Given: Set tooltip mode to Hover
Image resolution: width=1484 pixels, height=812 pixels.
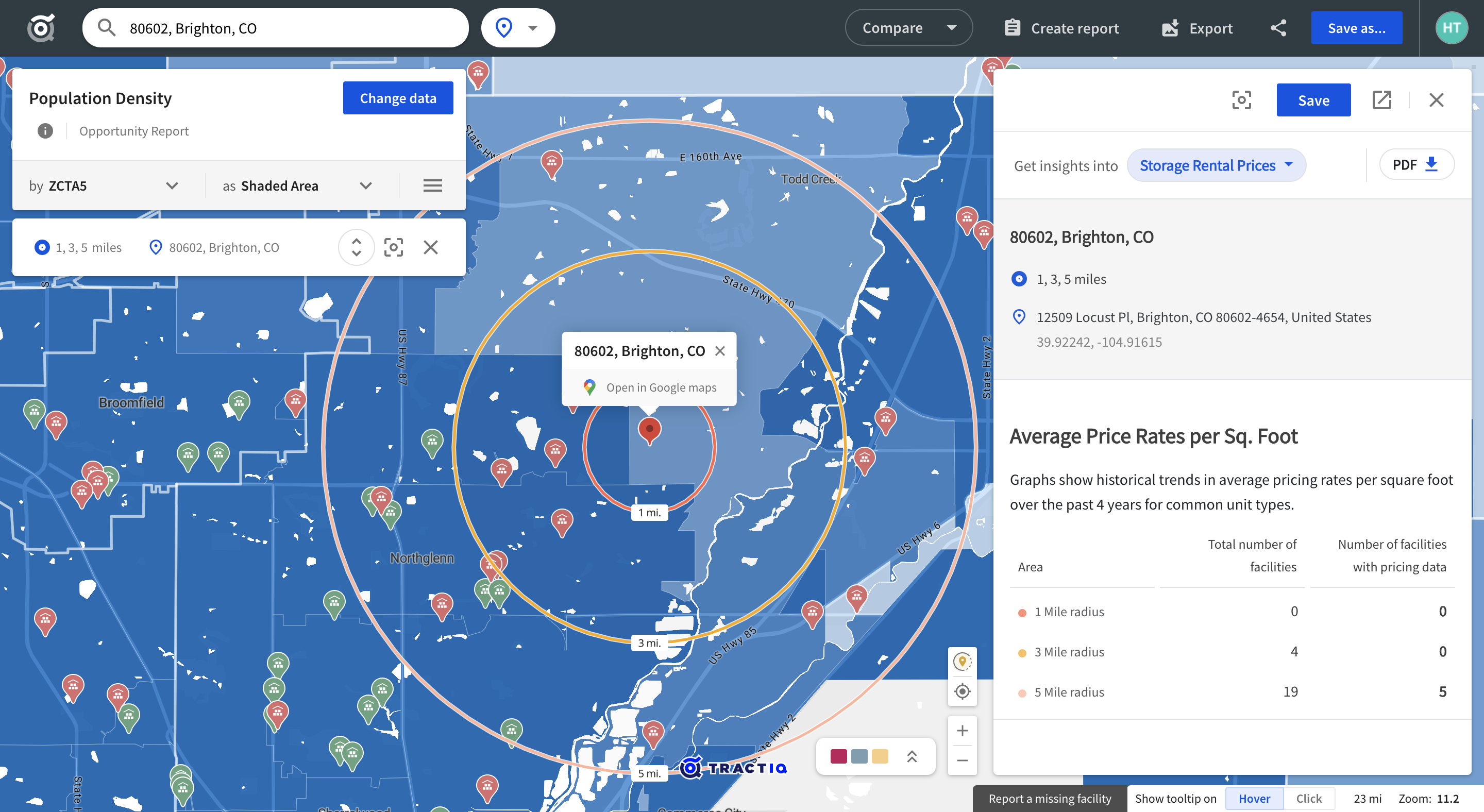Looking at the screenshot, I should 1254,799.
